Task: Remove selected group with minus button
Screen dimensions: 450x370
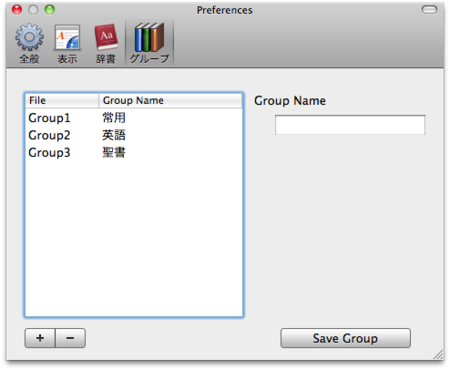Action: [x=70, y=338]
